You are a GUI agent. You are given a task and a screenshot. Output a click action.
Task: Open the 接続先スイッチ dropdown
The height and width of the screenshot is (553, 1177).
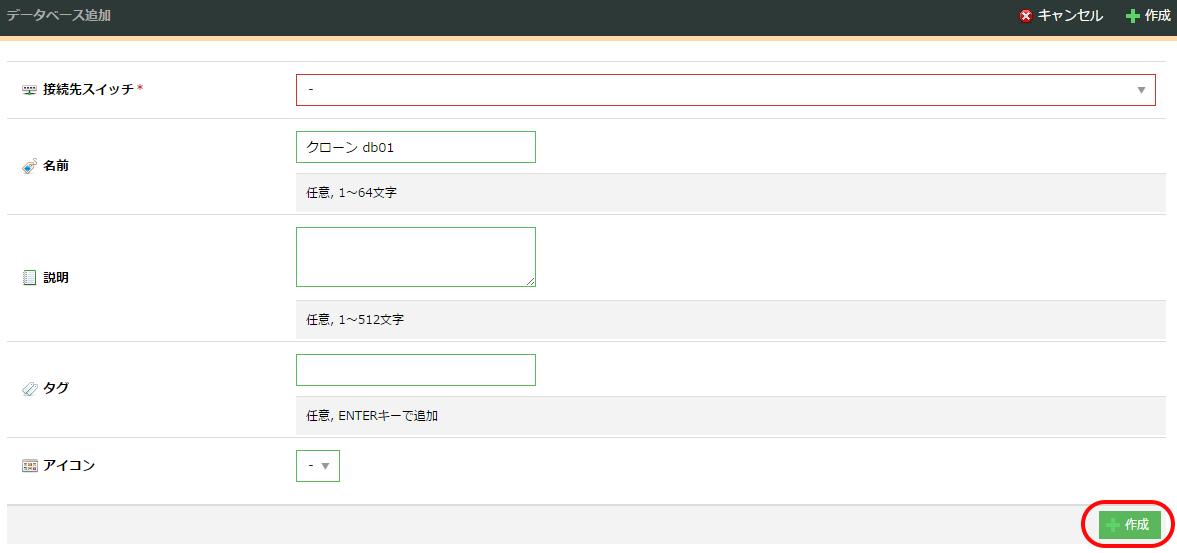(x=726, y=90)
